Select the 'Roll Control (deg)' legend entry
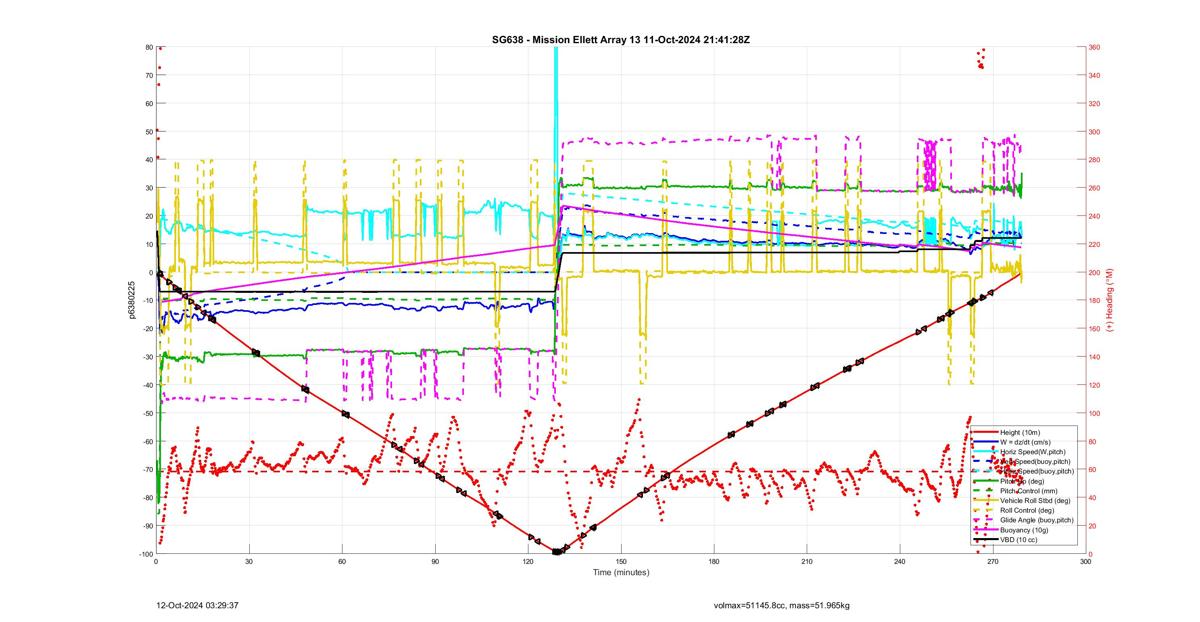 pyautogui.click(x=1027, y=510)
